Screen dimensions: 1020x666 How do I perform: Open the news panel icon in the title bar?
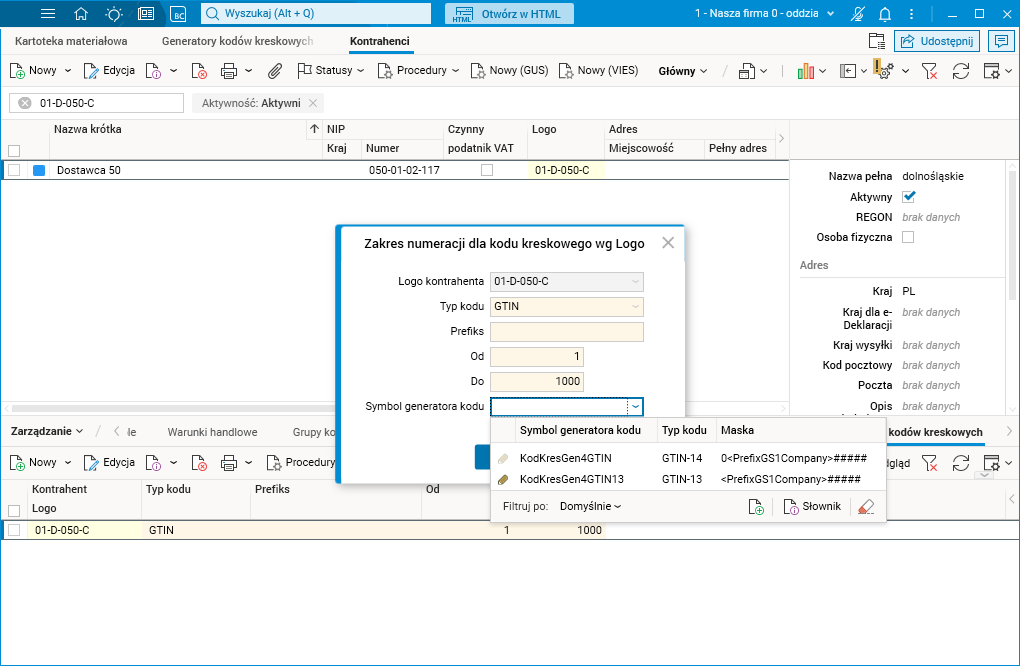(x=146, y=14)
